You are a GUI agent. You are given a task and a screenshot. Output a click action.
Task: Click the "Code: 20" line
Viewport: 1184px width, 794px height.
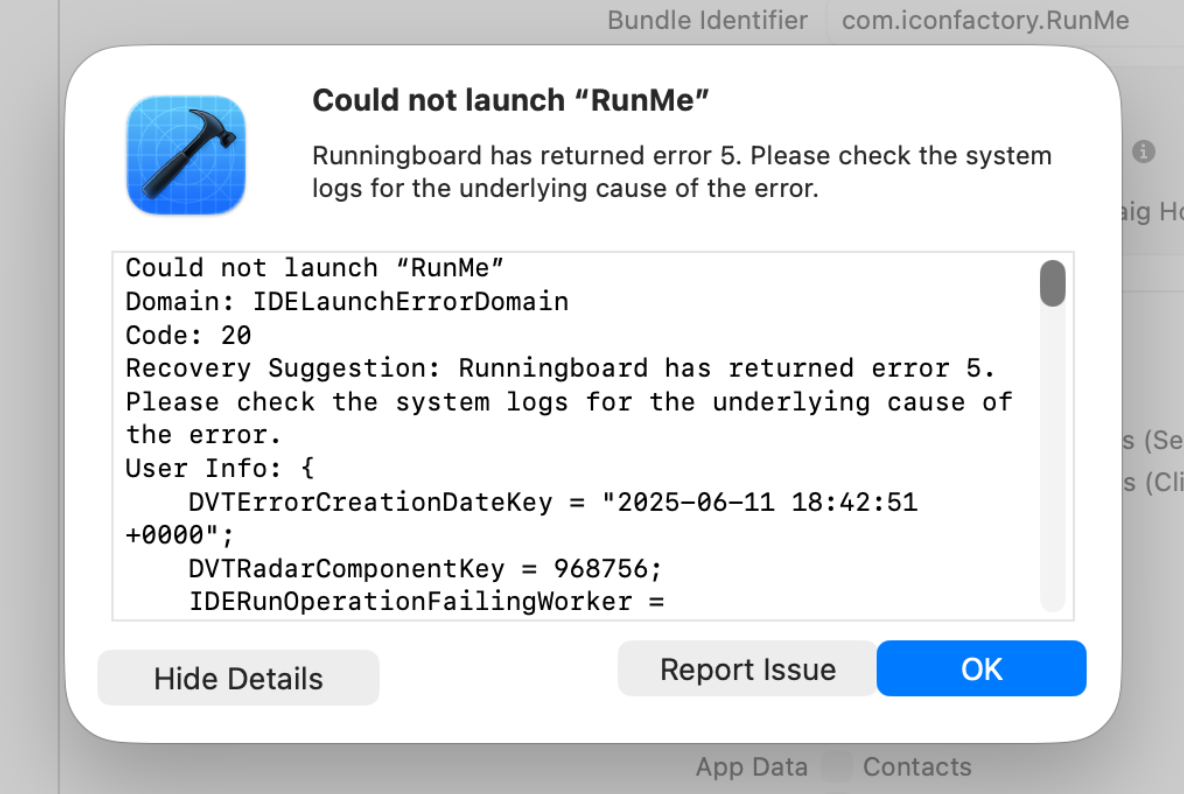[x=188, y=335]
